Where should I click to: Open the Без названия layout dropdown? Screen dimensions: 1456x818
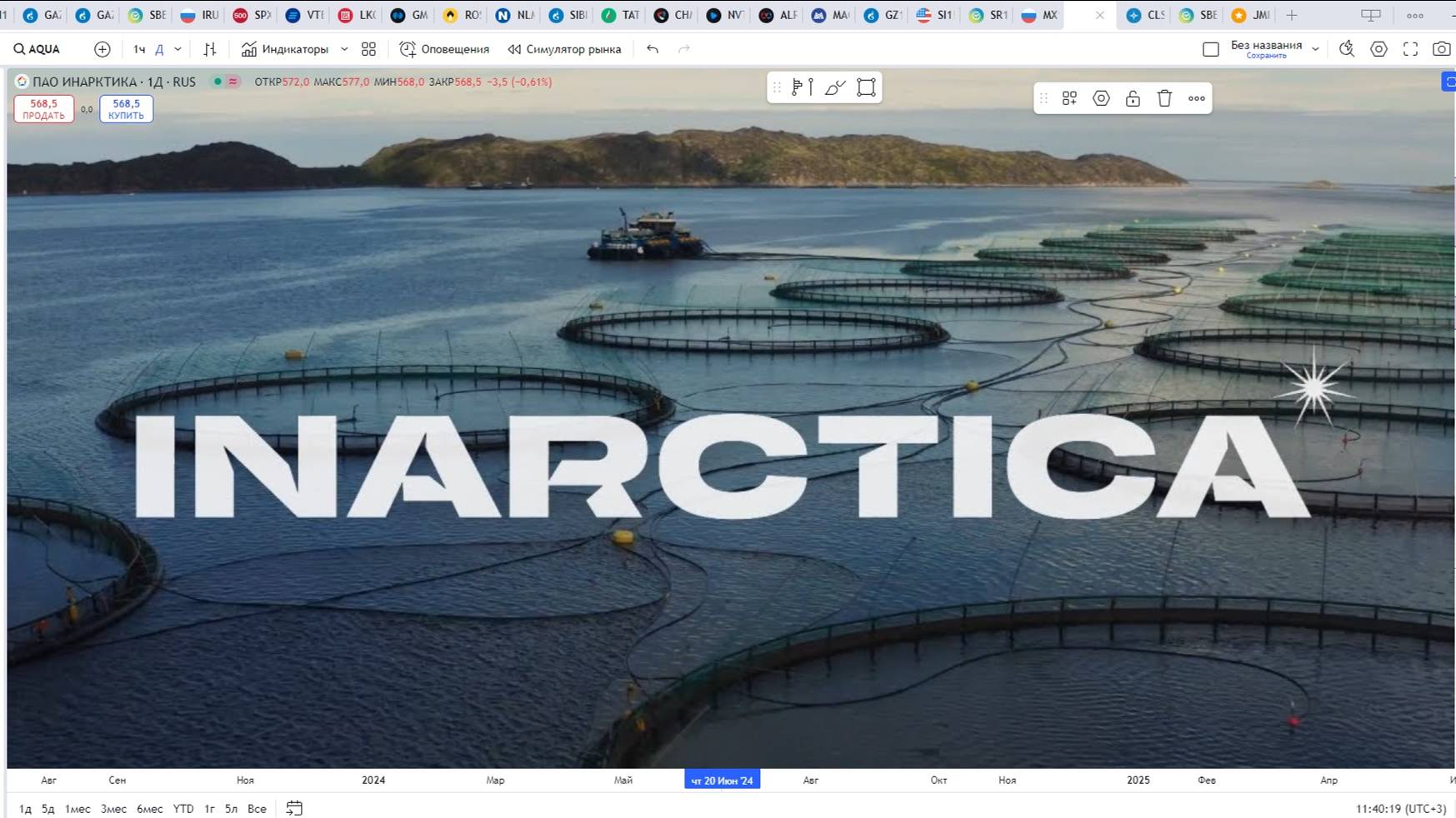[1315, 49]
